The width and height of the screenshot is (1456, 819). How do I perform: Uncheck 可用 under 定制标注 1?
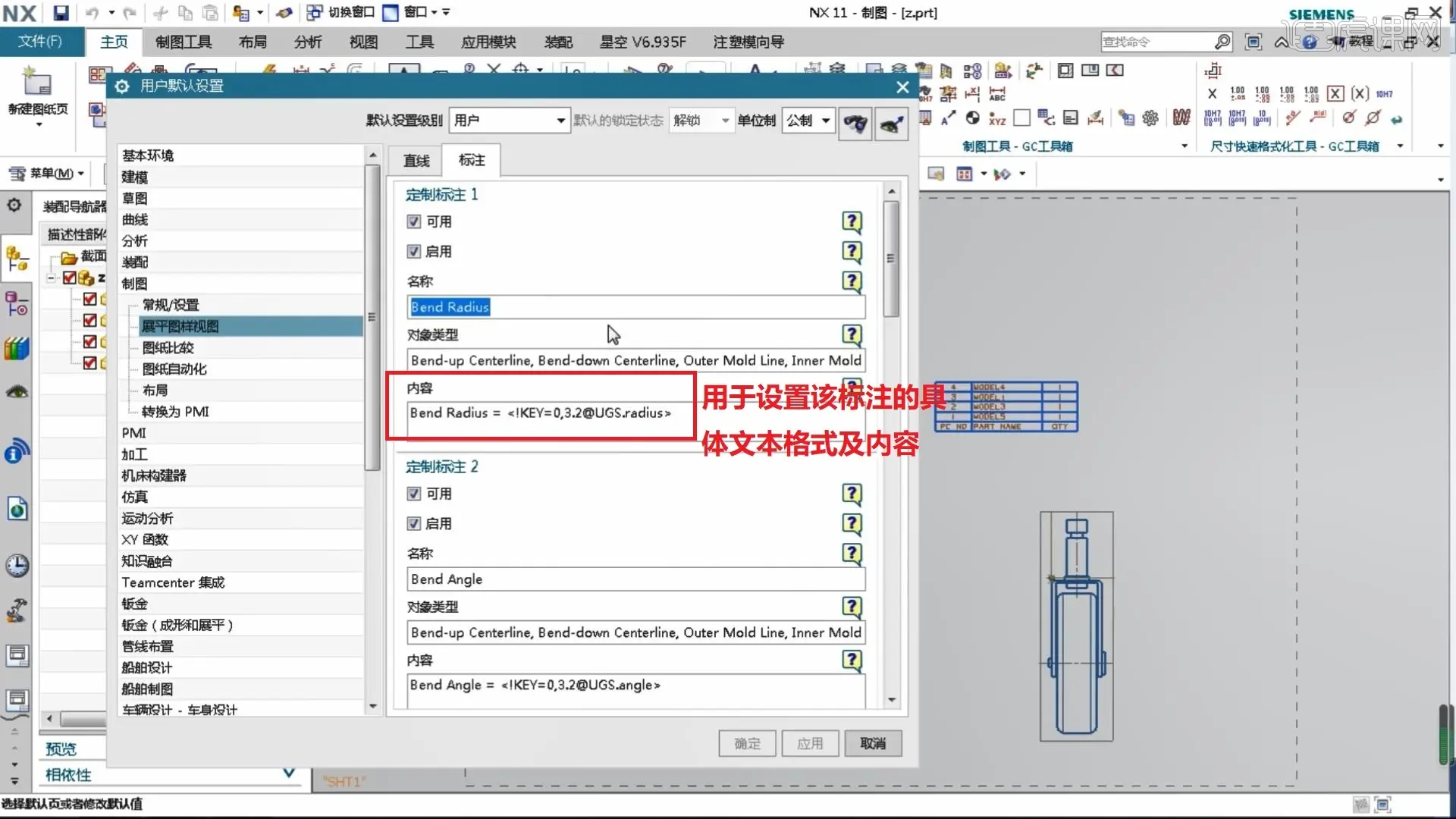point(414,221)
